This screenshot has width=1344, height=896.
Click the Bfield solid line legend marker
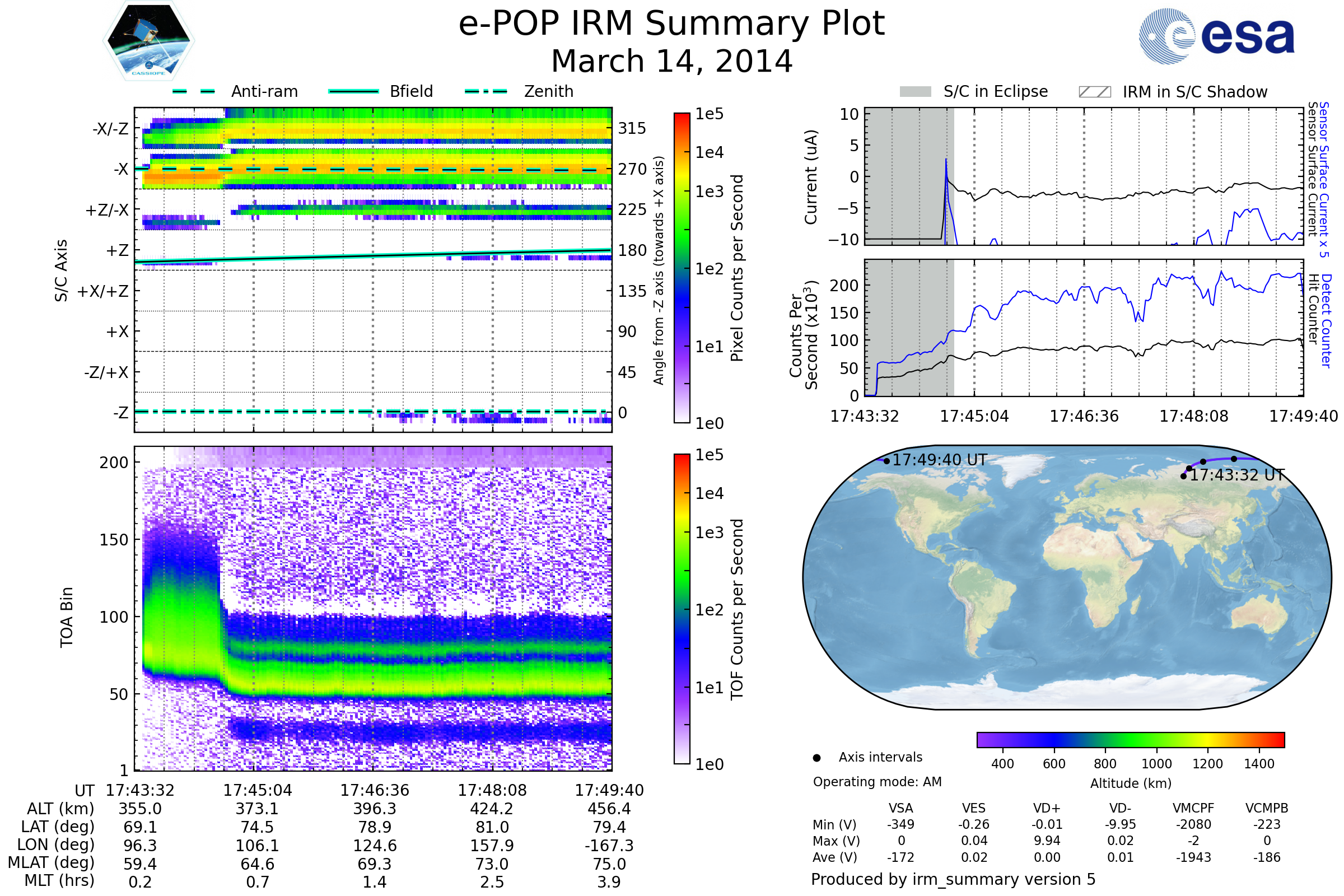pyautogui.click(x=353, y=91)
